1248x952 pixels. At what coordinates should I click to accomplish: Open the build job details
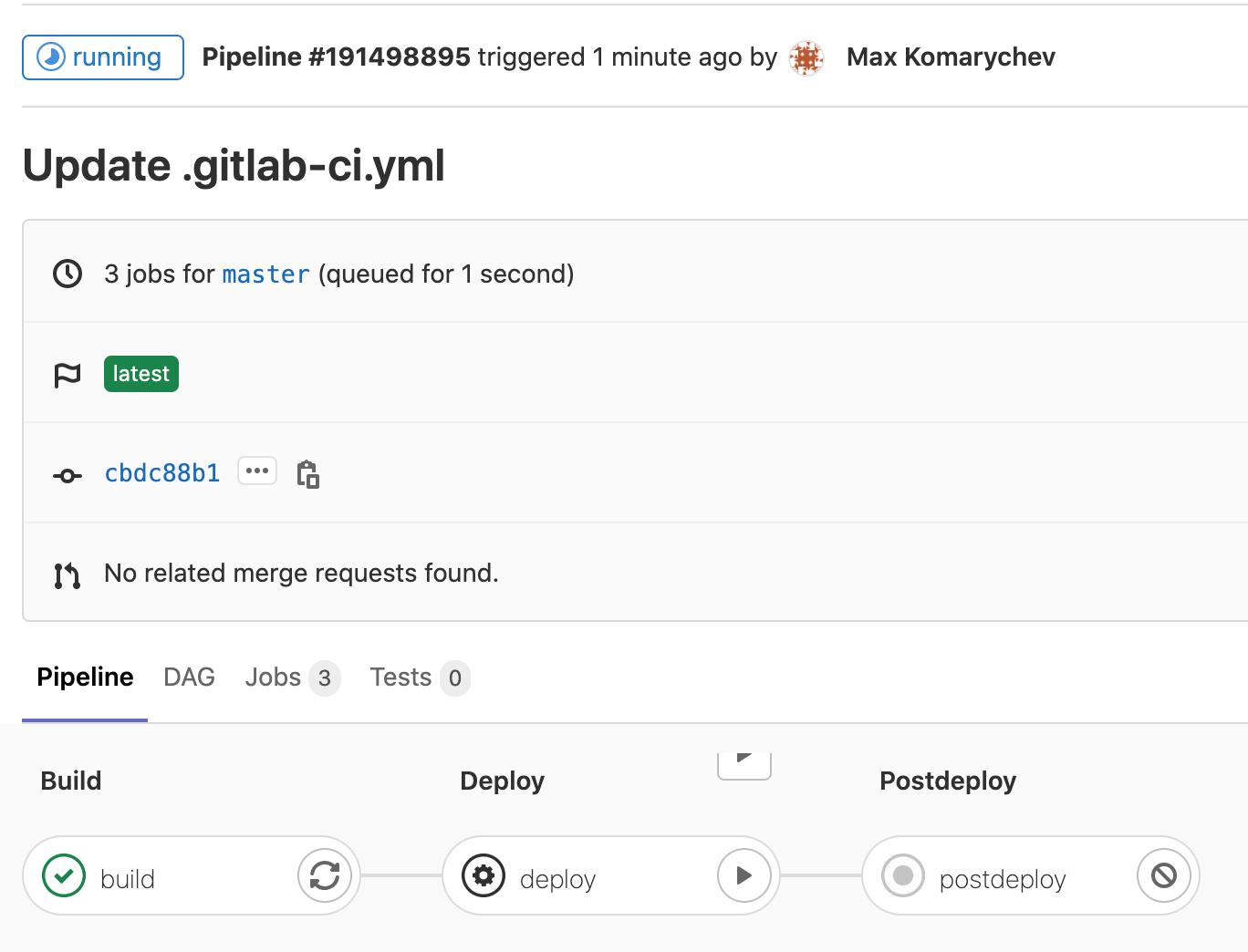point(128,879)
